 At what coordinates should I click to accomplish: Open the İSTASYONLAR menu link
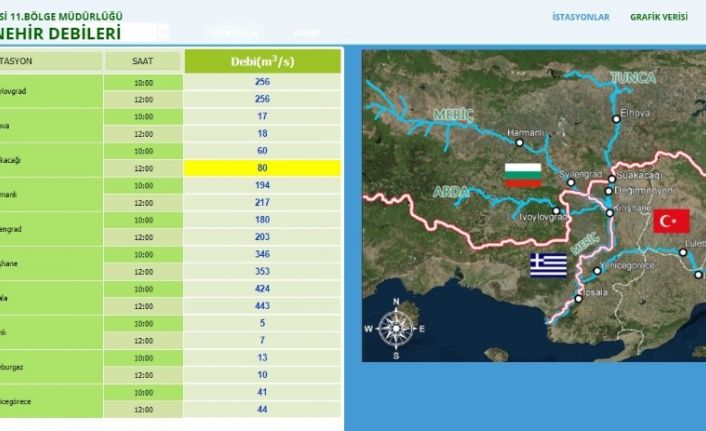click(580, 17)
